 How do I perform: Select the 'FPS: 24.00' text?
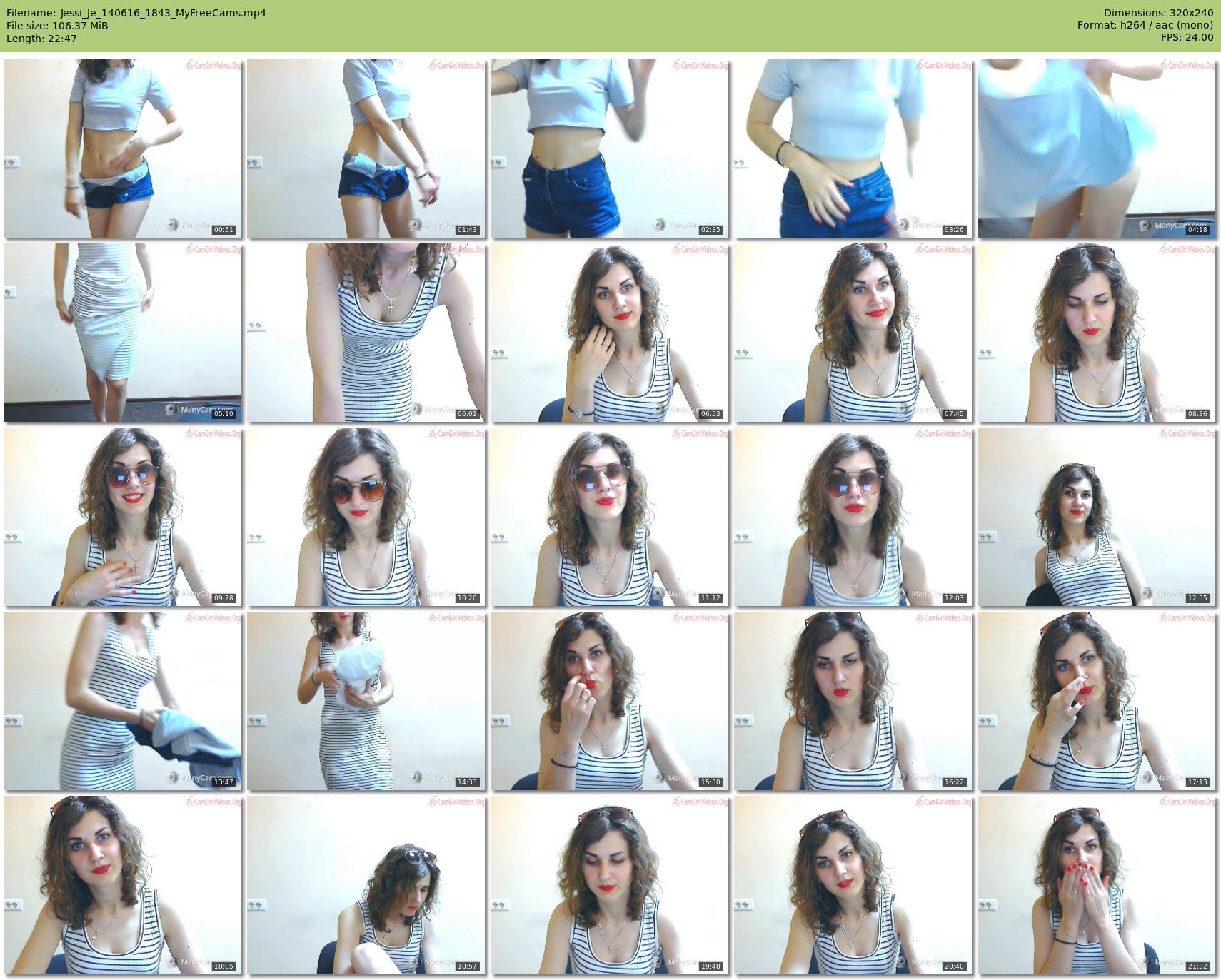(1187, 39)
